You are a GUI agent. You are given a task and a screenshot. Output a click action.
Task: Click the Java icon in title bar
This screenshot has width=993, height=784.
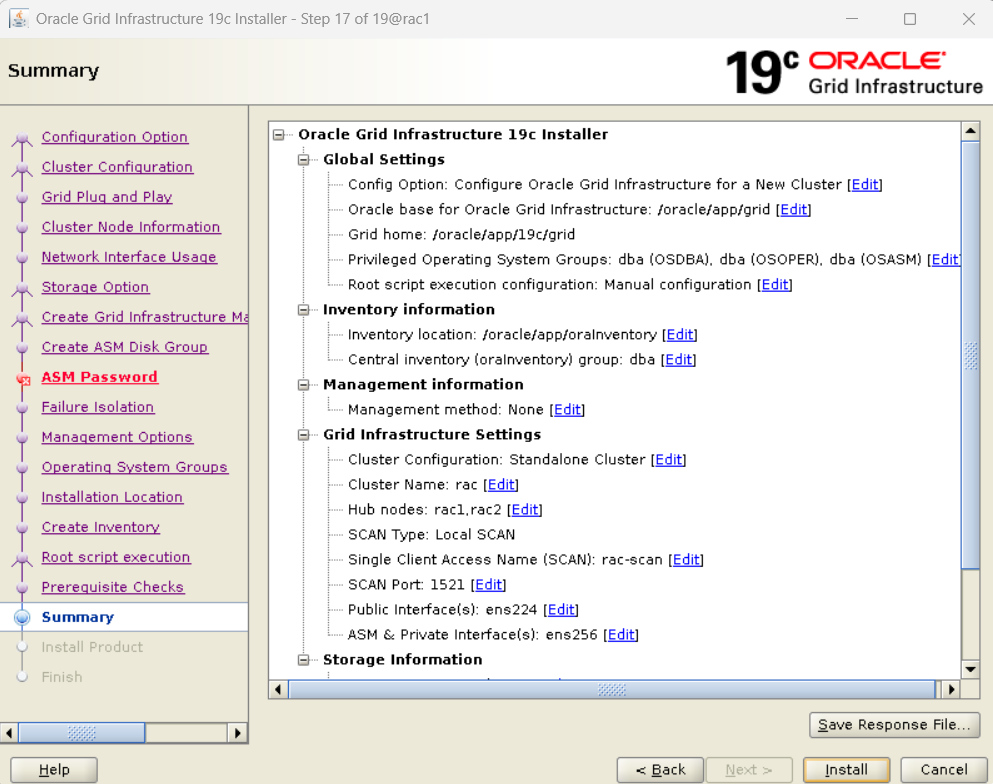point(18,19)
